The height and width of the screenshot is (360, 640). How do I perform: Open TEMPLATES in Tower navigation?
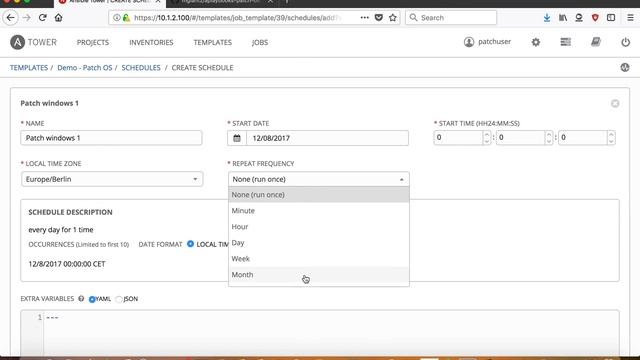[213, 42]
